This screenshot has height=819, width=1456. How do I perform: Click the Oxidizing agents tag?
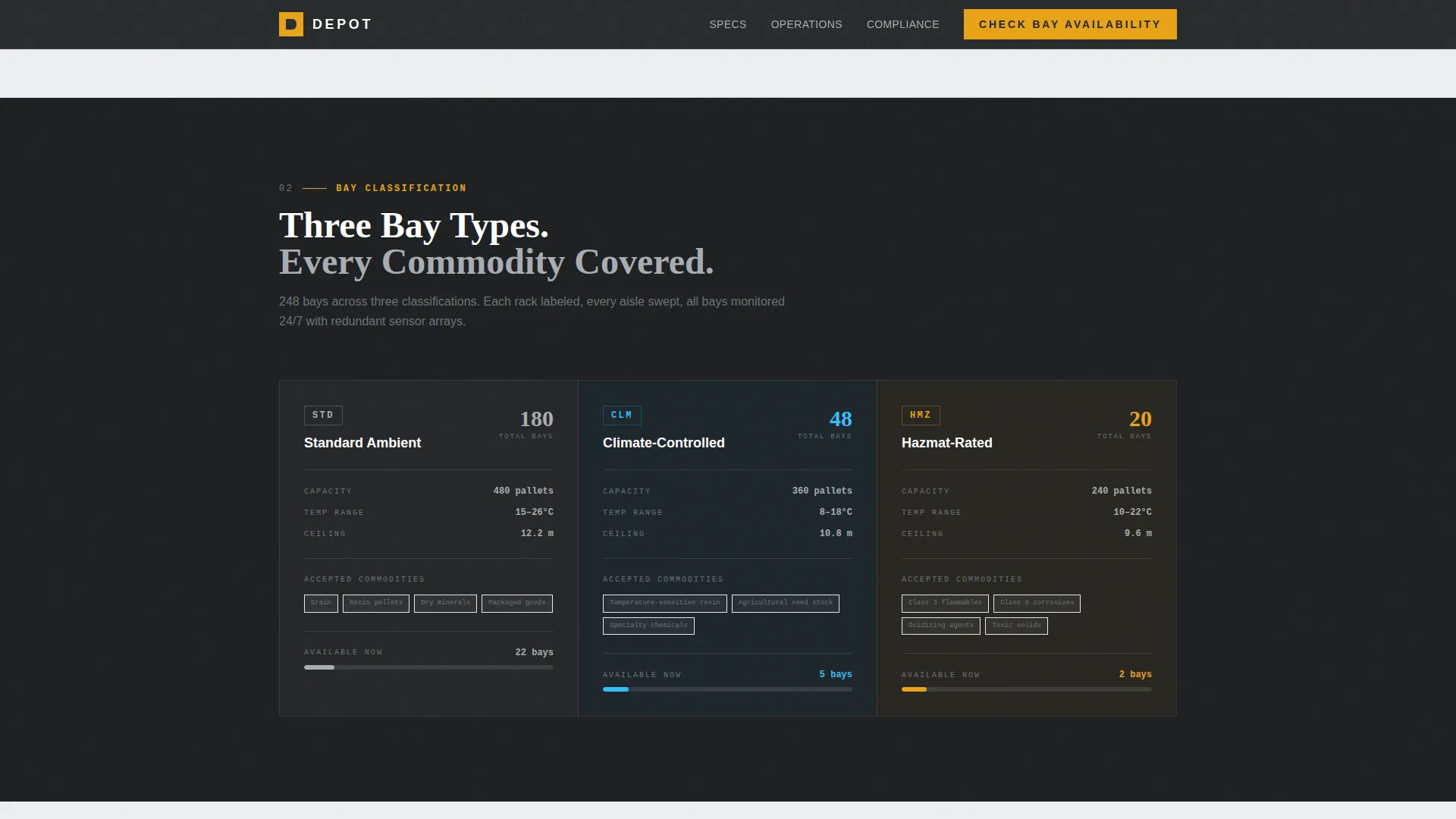pos(941,626)
